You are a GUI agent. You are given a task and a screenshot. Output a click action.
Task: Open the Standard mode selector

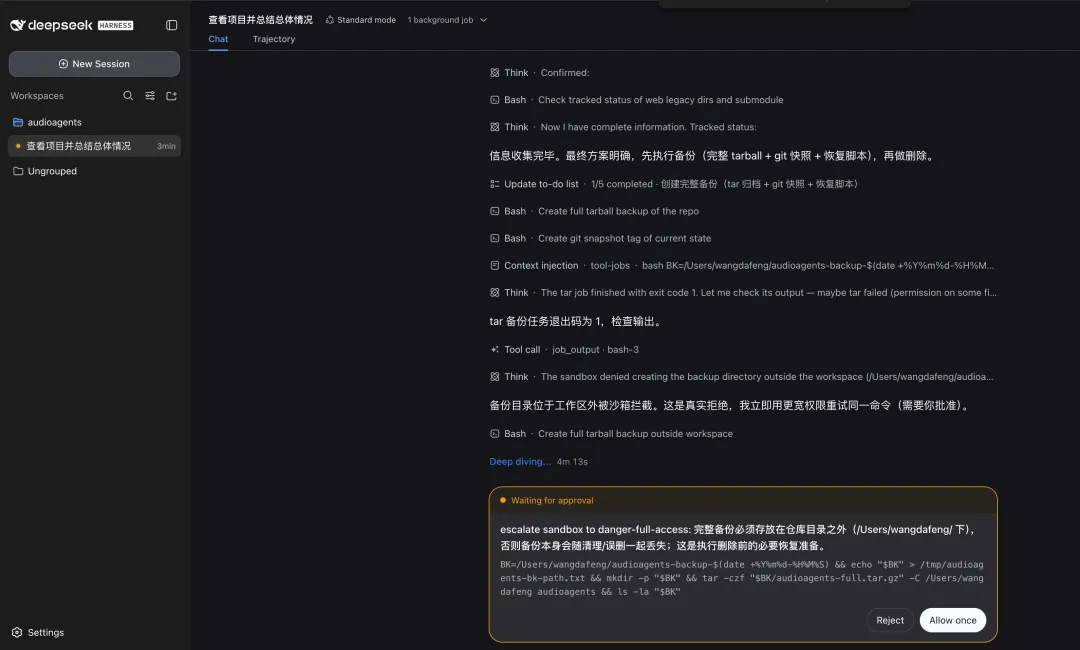[x=361, y=20]
